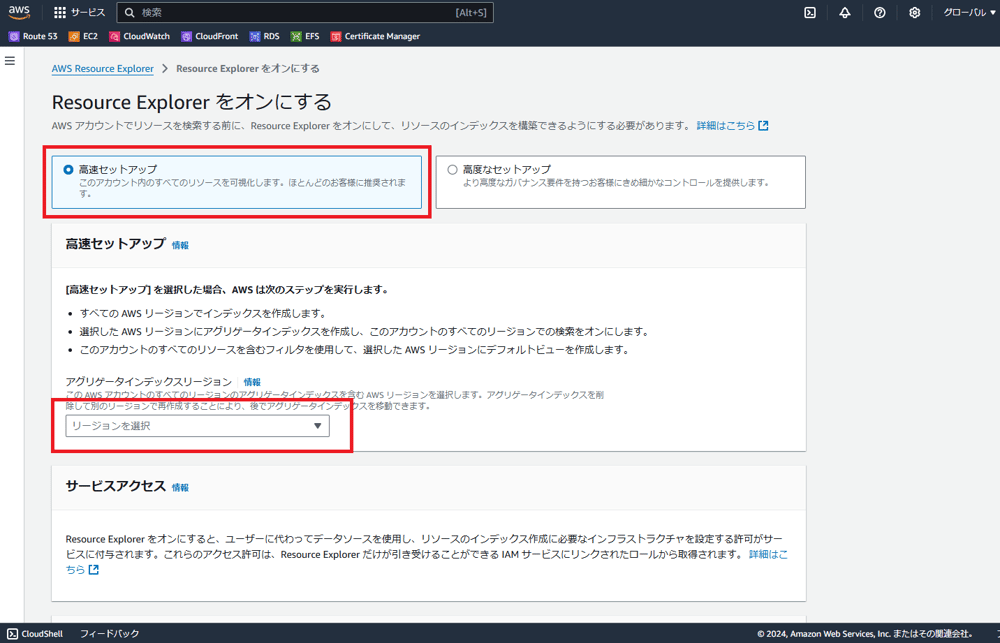
Task: Open Certificate Manager favorite shortcut
Action: click(375, 36)
